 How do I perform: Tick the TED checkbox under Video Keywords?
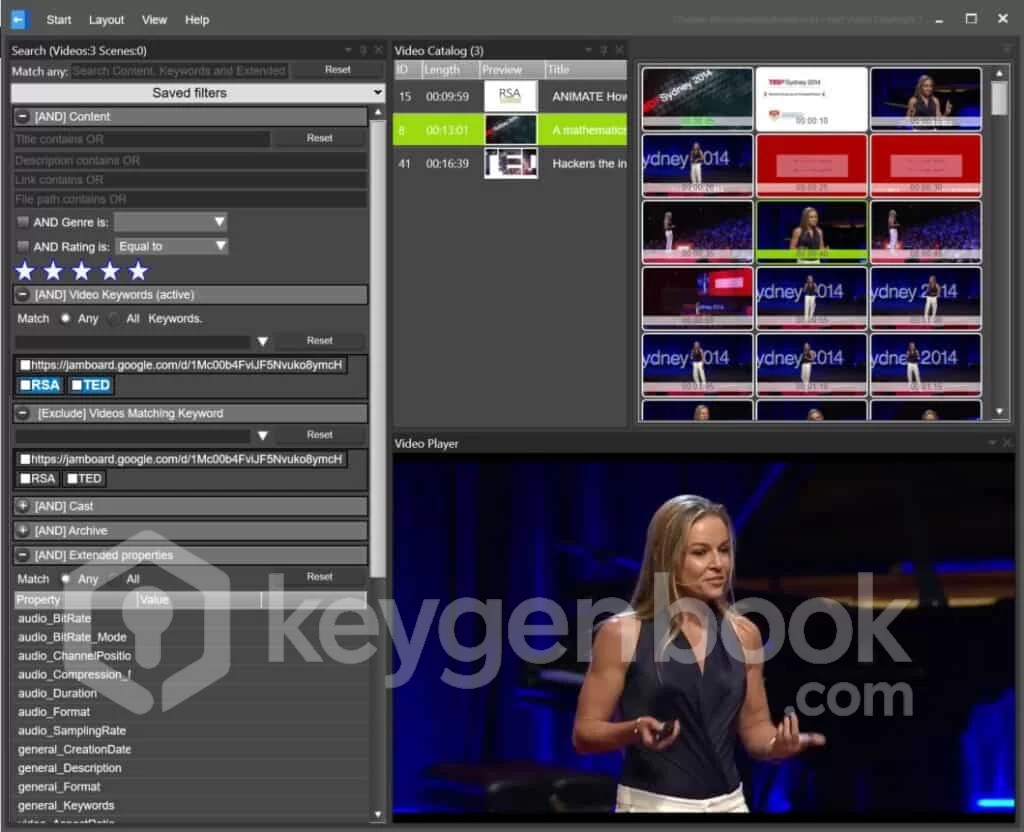pos(77,385)
